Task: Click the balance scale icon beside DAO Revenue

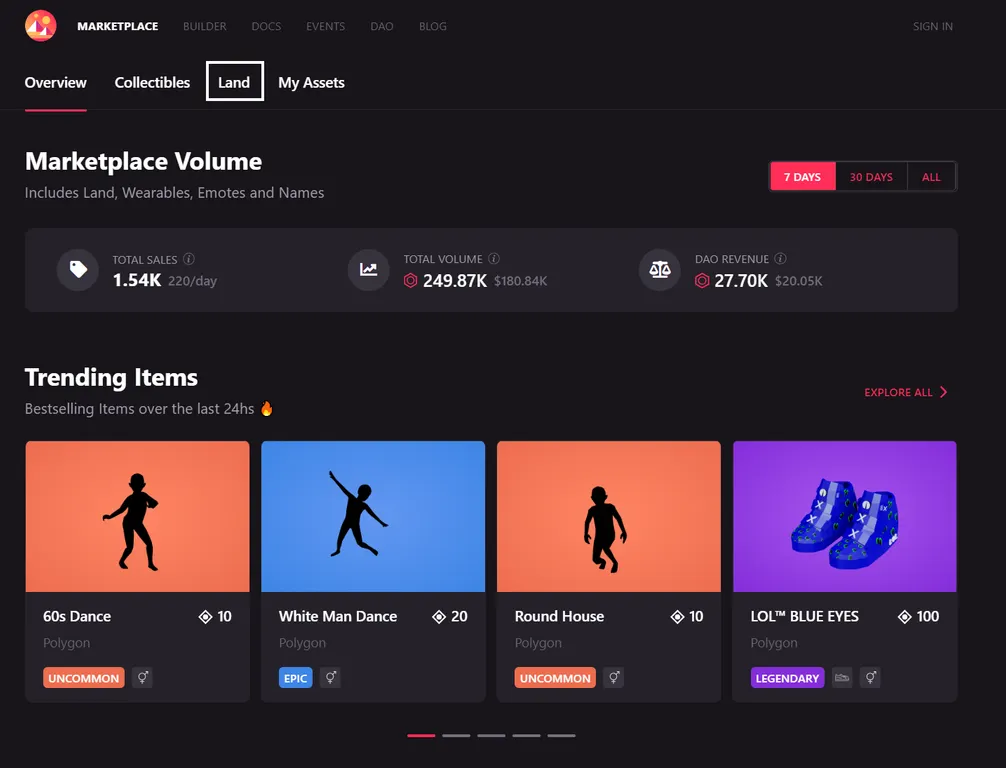Action: pyautogui.click(x=660, y=269)
